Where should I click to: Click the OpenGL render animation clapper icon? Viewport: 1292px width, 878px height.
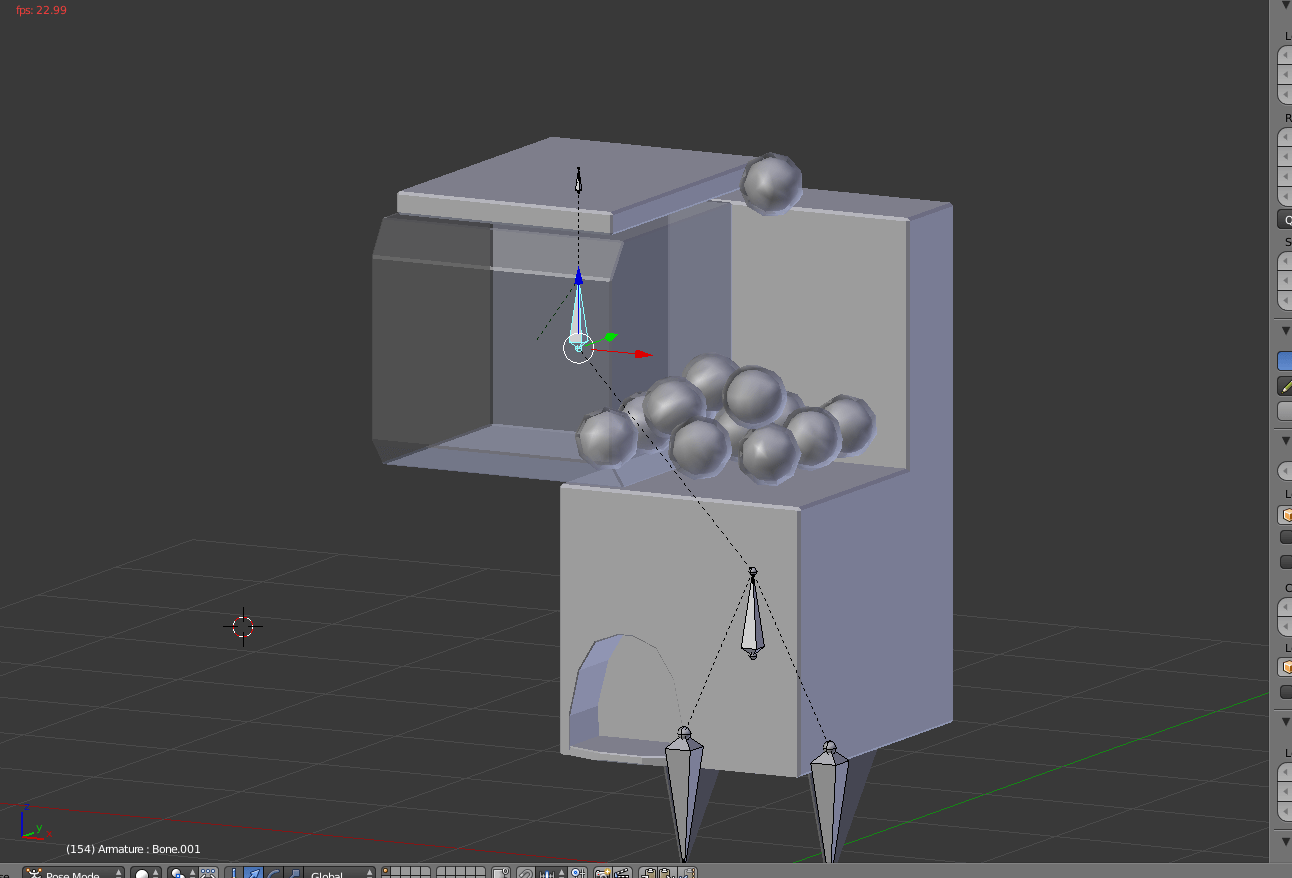(621, 870)
